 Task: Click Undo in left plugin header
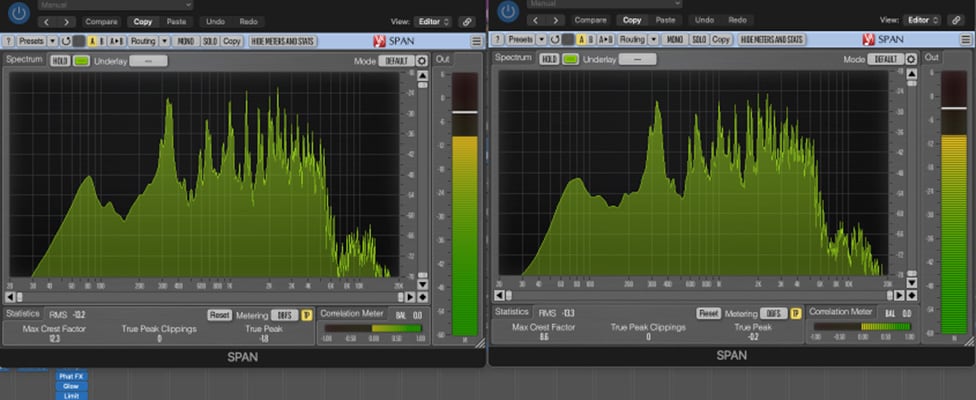(215, 22)
